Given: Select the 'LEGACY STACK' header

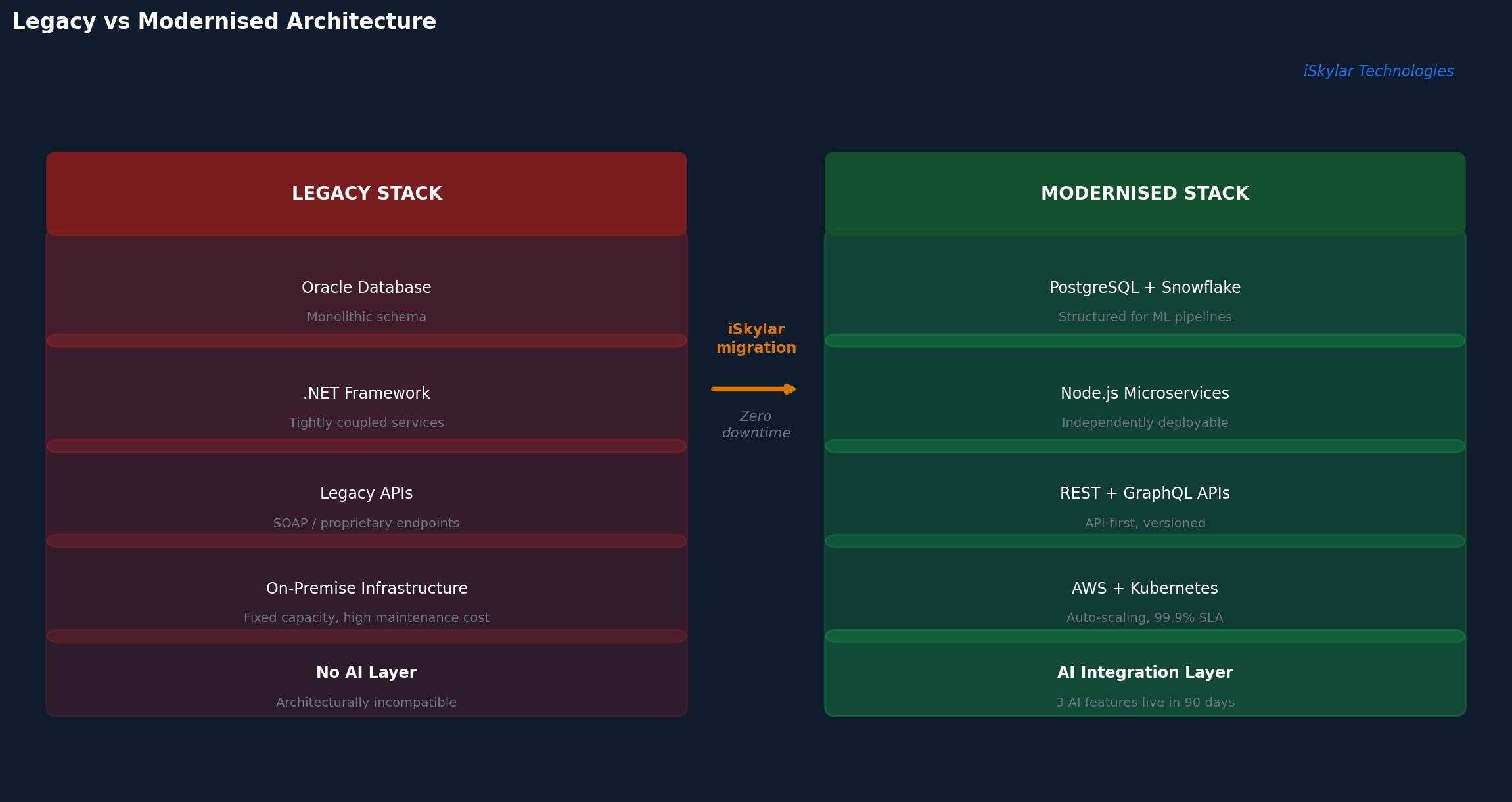Looking at the screenshot, I should click(367, 194).
